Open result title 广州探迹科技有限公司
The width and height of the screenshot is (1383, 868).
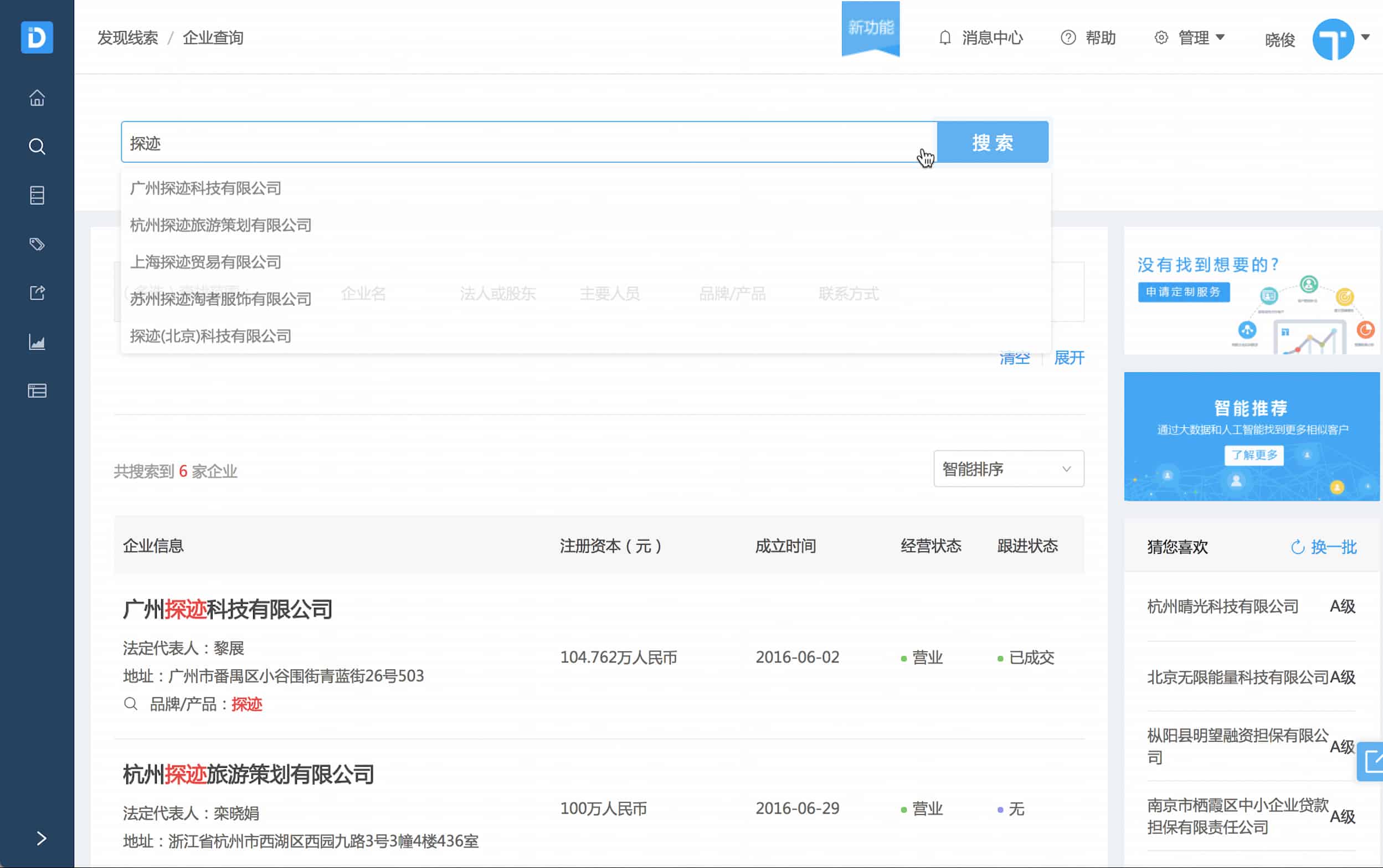(228, 609)
